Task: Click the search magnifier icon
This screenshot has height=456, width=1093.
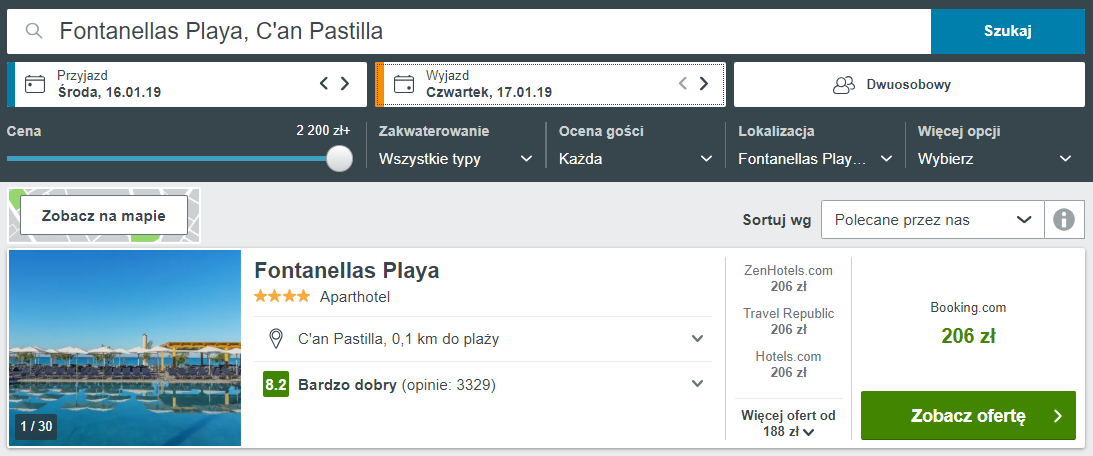Action: (34, 31)
